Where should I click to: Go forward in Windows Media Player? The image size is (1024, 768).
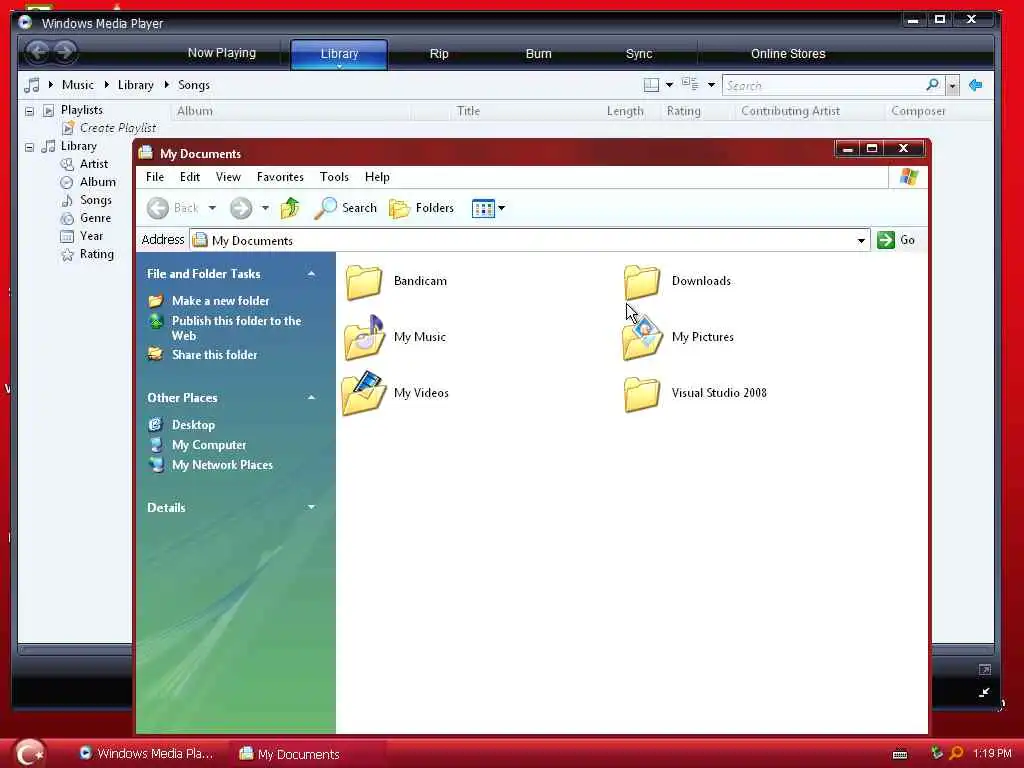(65, 52)
